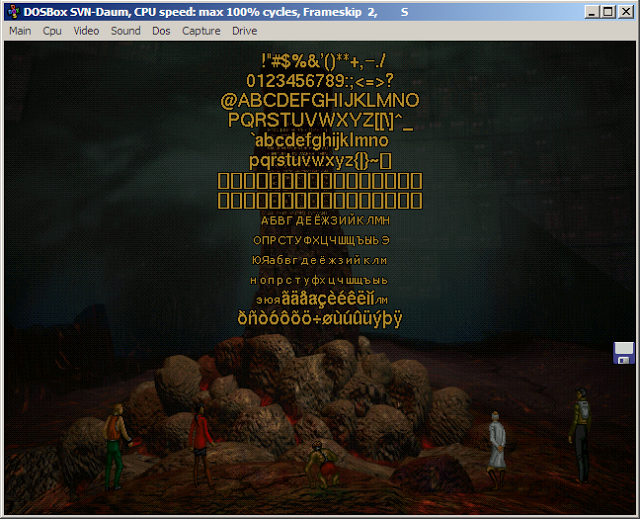Minimize the DOSBox window
640x519 pixels.
[x=591, y=12]
